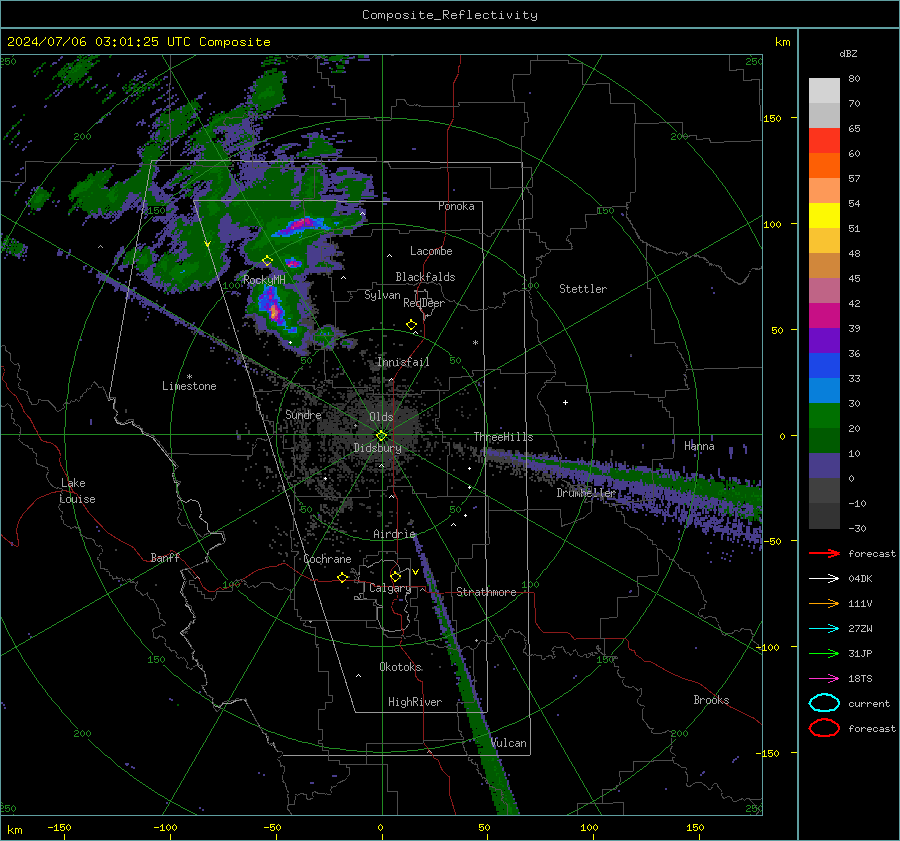Image resolution: width=900 pixels, height=841 pixels.
Task: Click the ThreeHills city label
Action: pos(503,437)
